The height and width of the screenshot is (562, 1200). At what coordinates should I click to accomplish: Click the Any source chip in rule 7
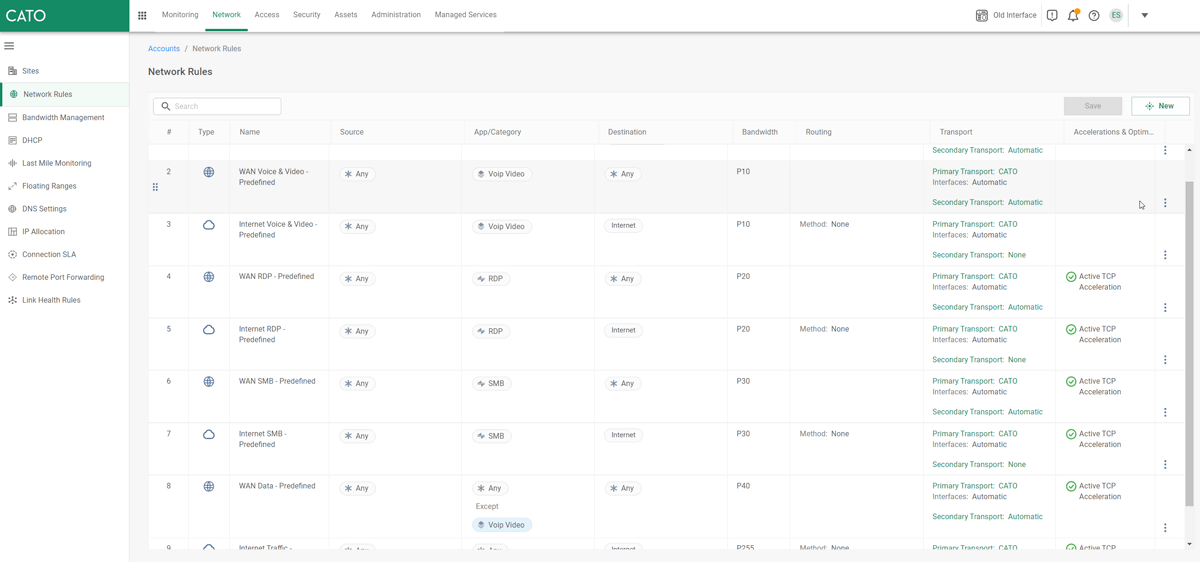point(357,436)
